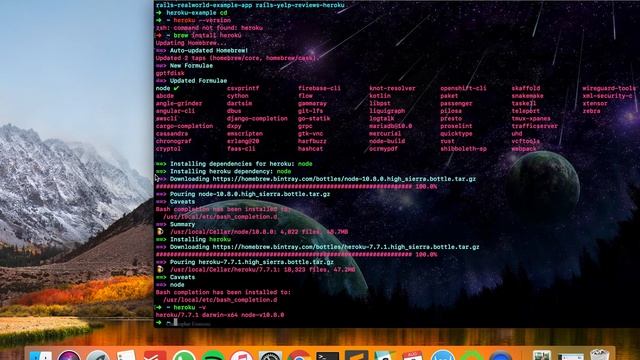Click the 'shibboleth-sp' formula
This screenshot has width=640, height=360.
[x=463, y=149]
